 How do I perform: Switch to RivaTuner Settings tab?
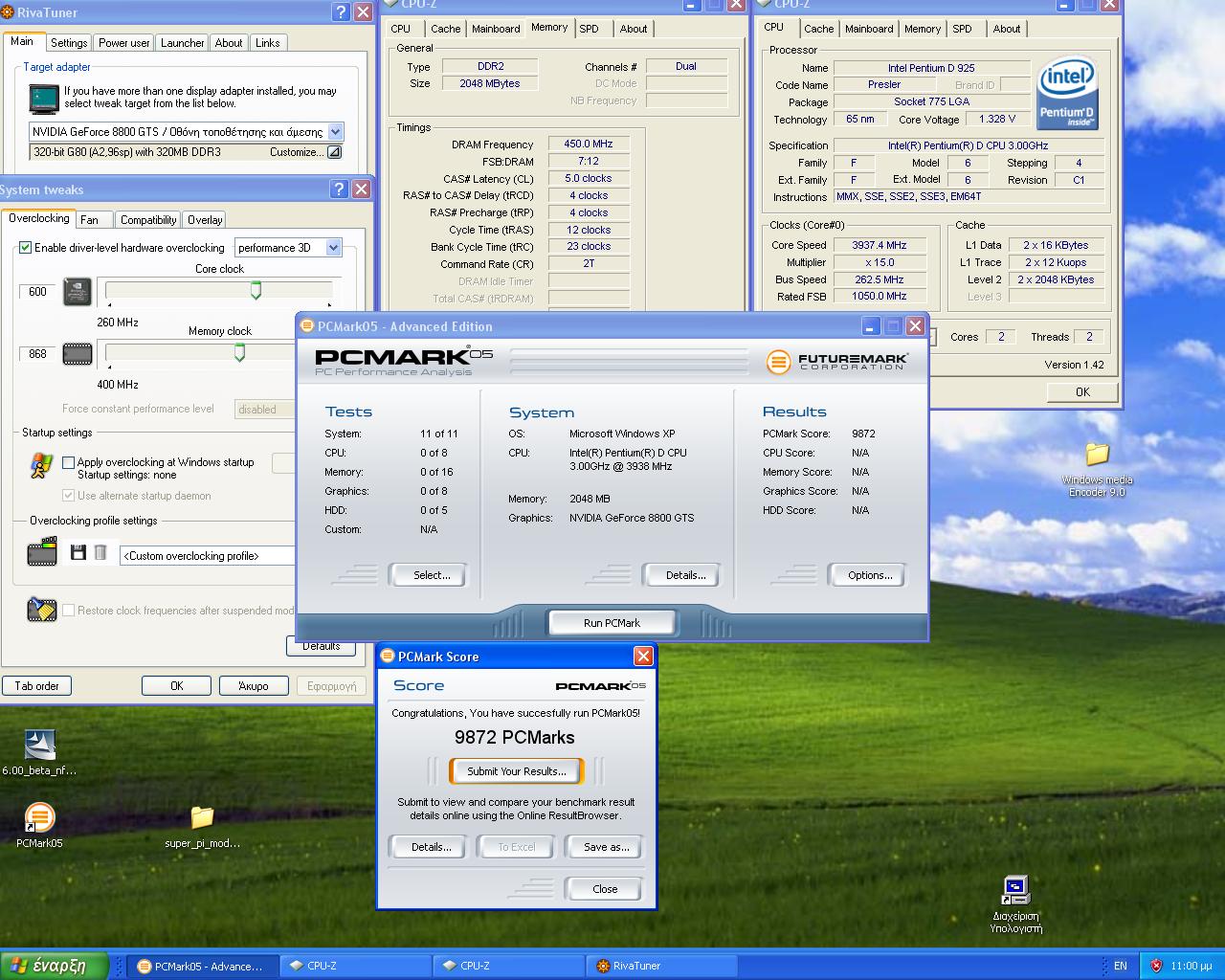[69, 42]
